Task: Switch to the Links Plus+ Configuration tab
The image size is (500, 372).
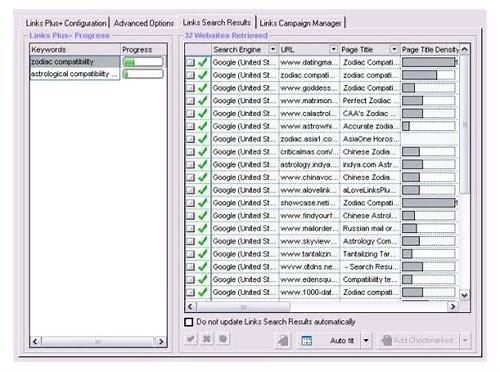Action: tap(66, 23)
